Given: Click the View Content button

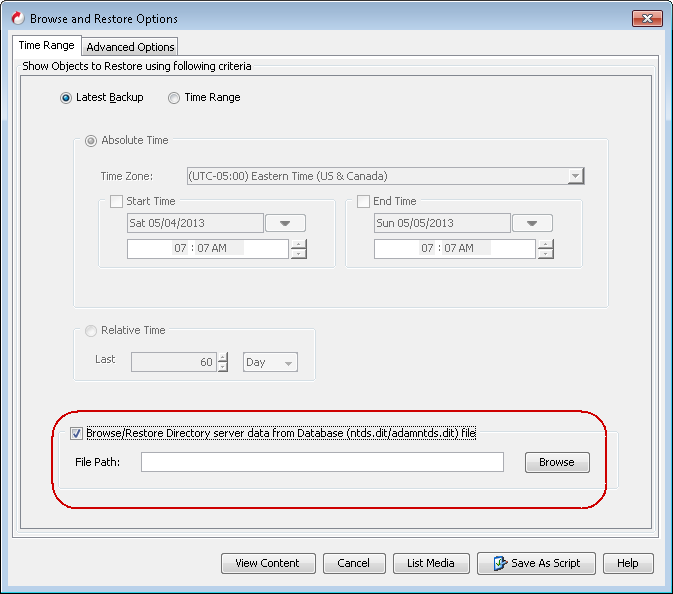Looking at the screenshot, I should [267, 563].
